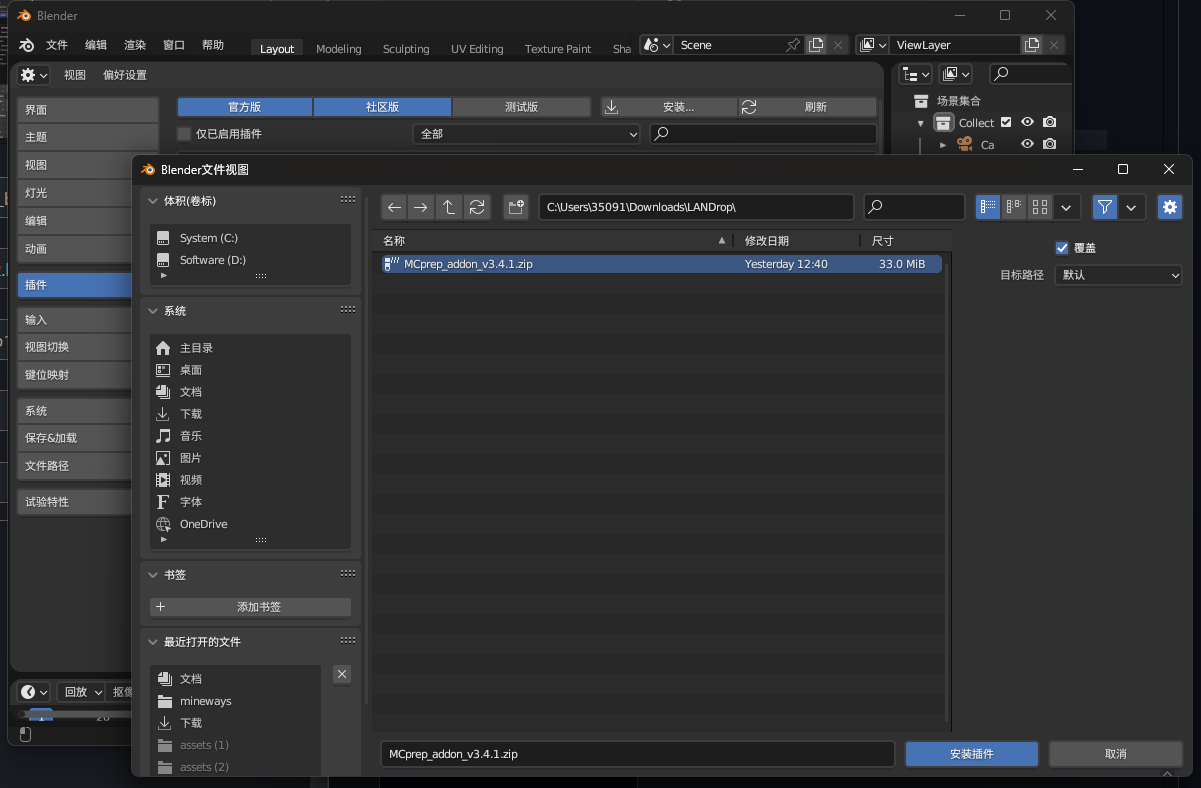Screen dimensions: 1201x788
Task: Create a new folder
Action: [516, 207]
